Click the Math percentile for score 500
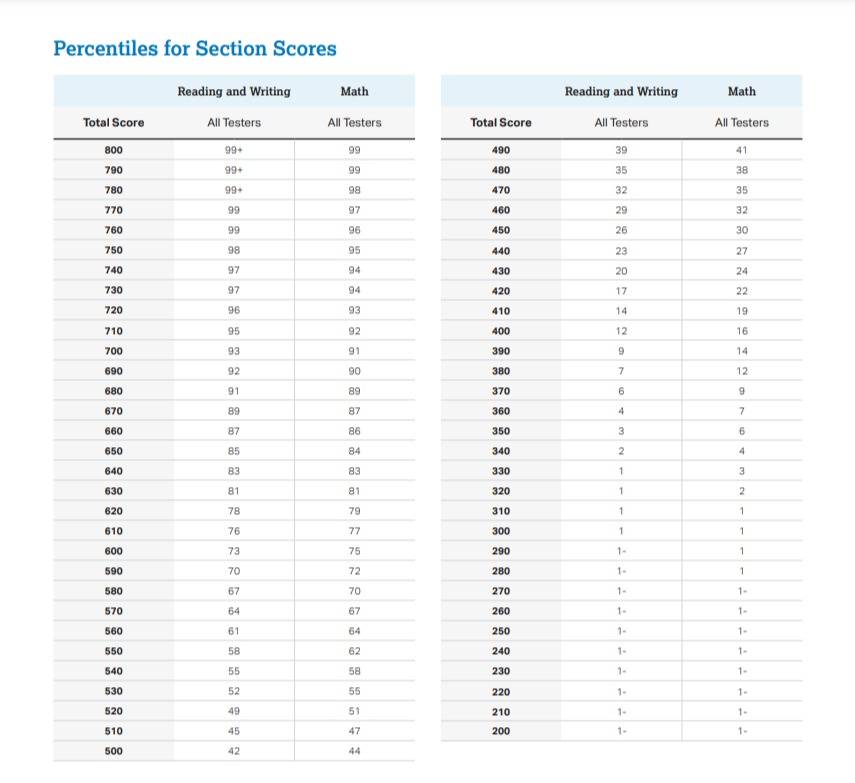The image size is (855, 783). point(354,751)
